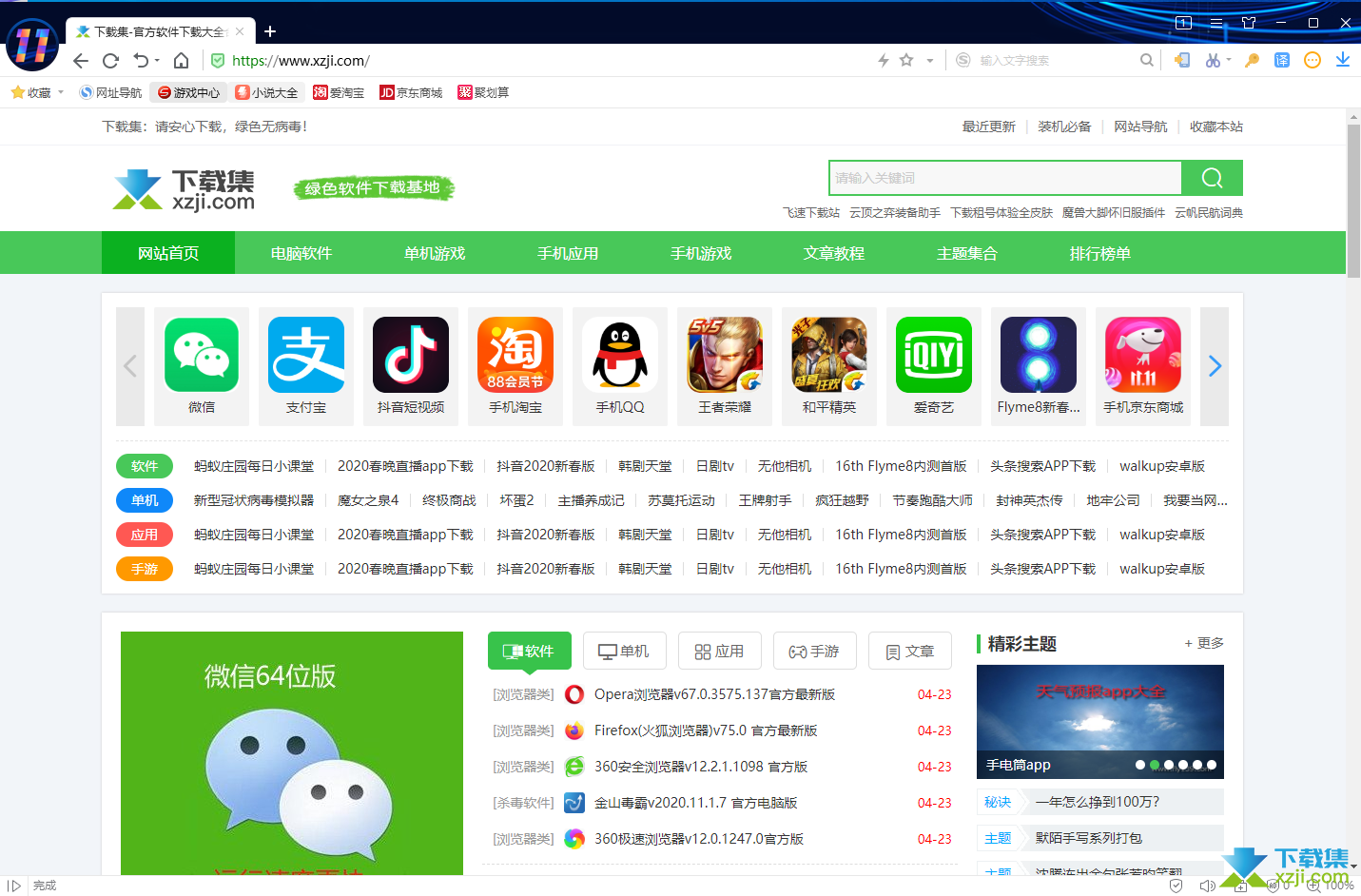The image size is (1361, 896).
Task: Select the green second carousel dot
Action: pos(1155,765)
